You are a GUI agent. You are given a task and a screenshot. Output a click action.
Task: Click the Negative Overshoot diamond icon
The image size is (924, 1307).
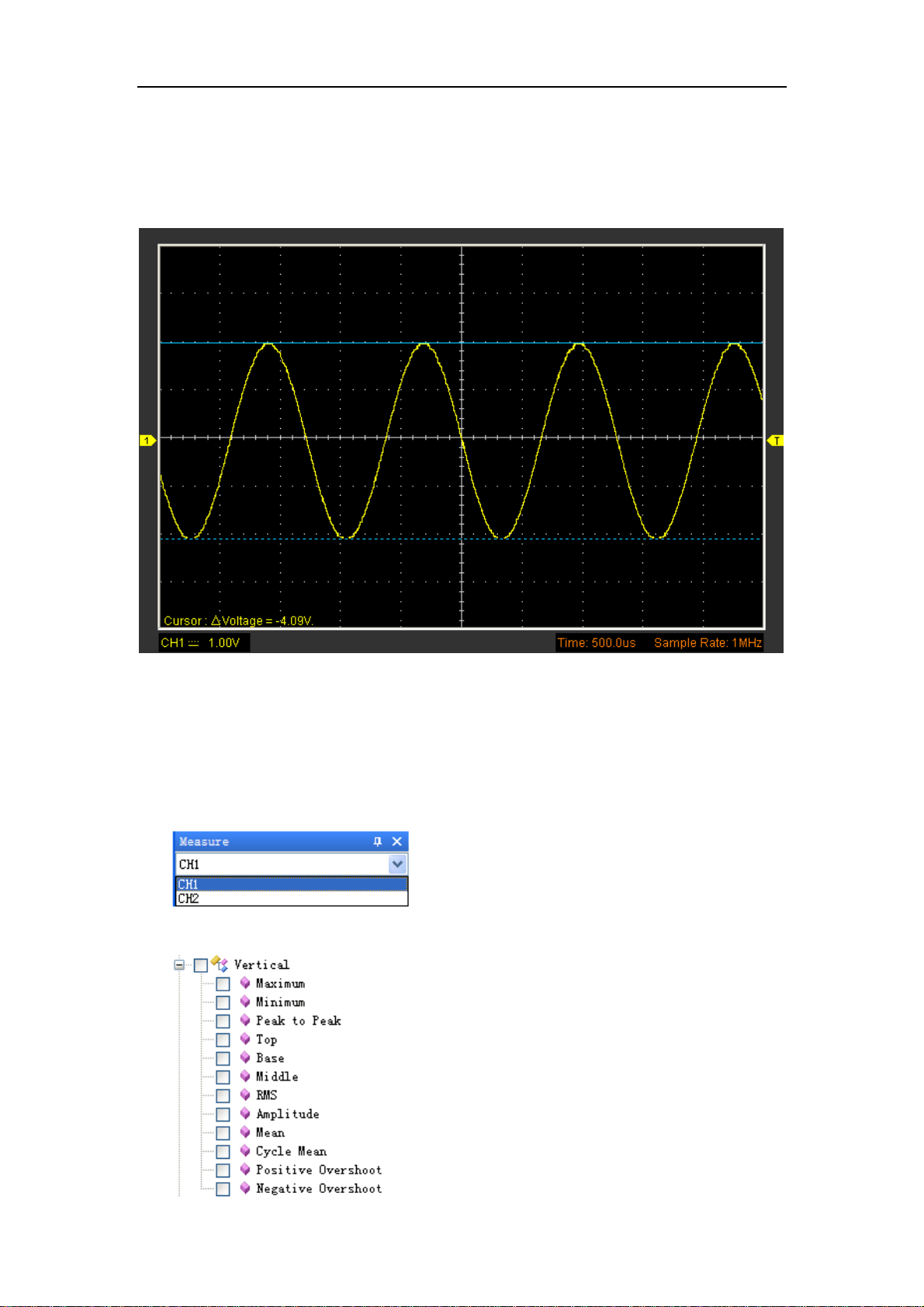[x=245, y=1188]
